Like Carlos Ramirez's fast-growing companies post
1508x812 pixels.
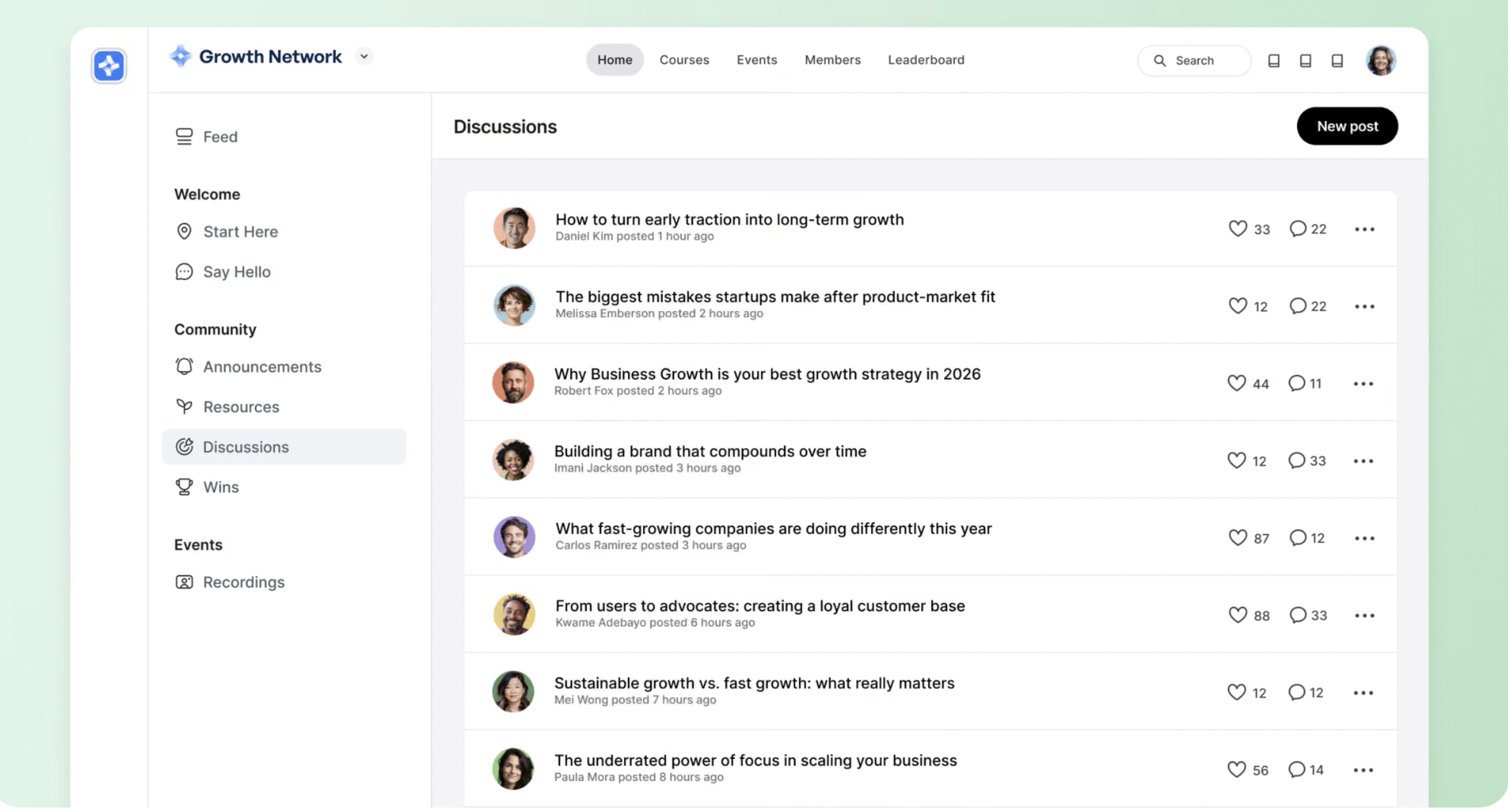pos(1237,538)
